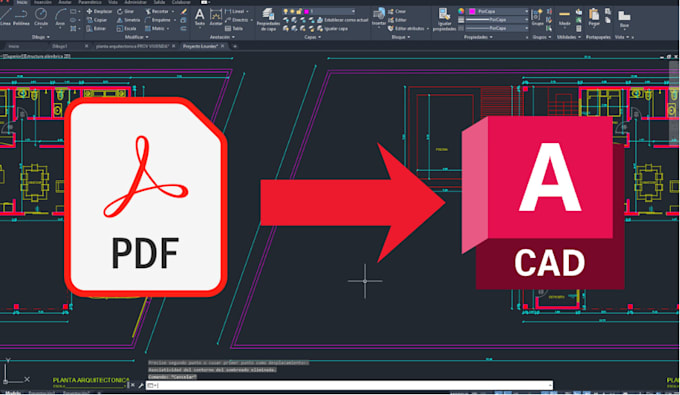Activate the Girar (rotate) tool
This screenshot has height=395, width=680.
125,11
